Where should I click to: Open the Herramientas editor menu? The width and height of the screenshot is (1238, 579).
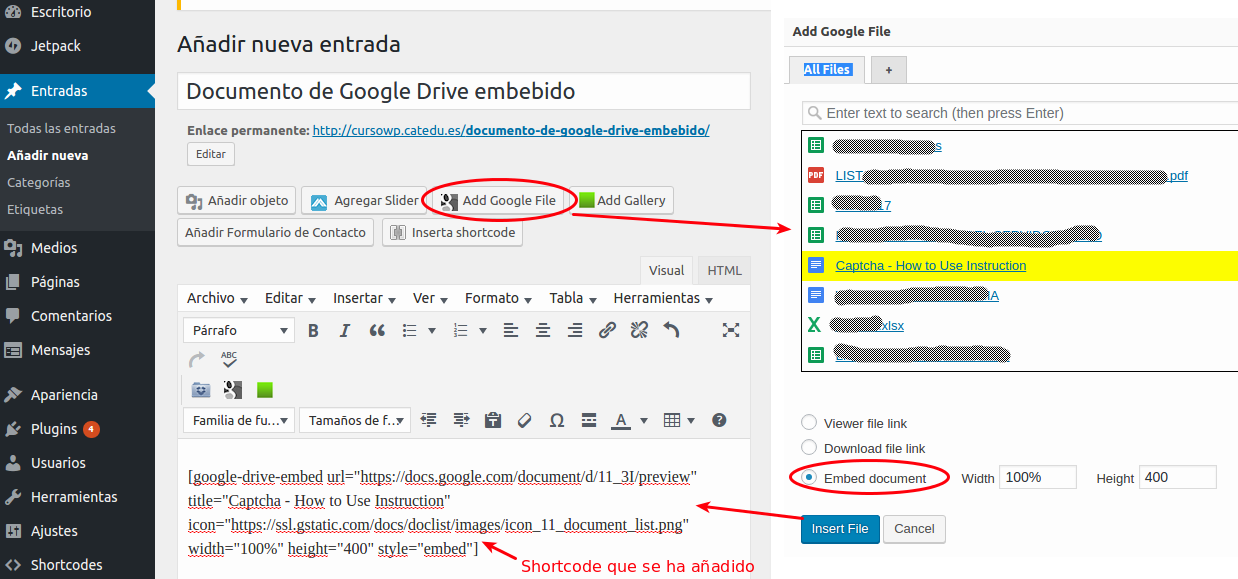(x=663, y=298)
